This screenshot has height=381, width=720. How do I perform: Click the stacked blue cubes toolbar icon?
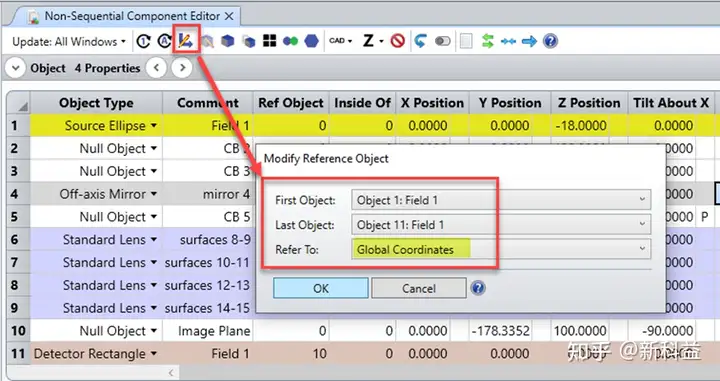point(249,42)
